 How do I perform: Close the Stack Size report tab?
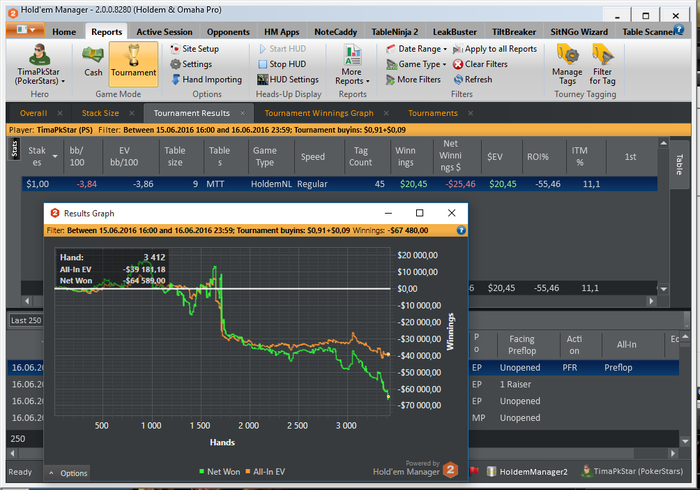coord(132,113)
